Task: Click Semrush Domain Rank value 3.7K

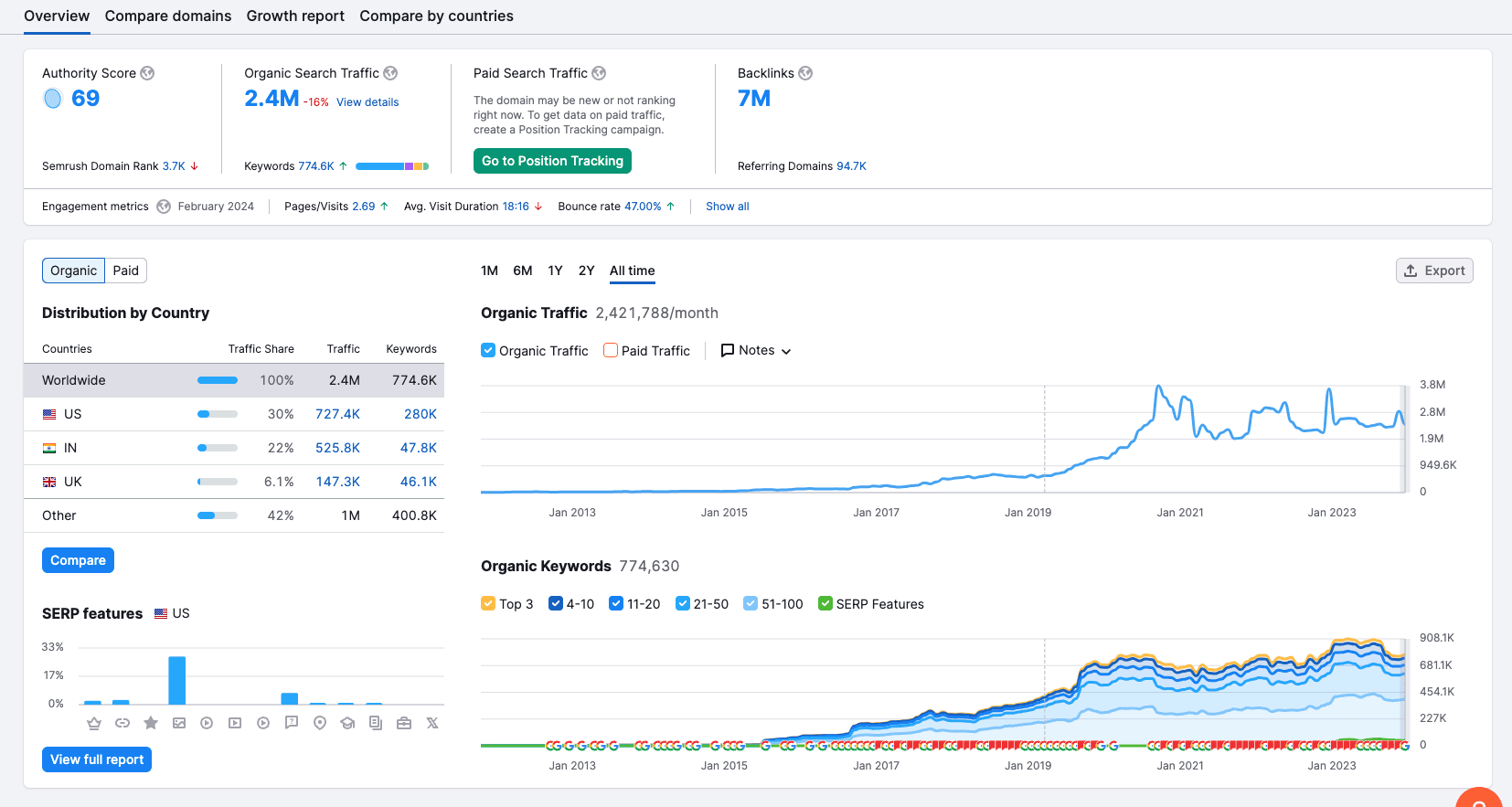Action: pos(174,166)
